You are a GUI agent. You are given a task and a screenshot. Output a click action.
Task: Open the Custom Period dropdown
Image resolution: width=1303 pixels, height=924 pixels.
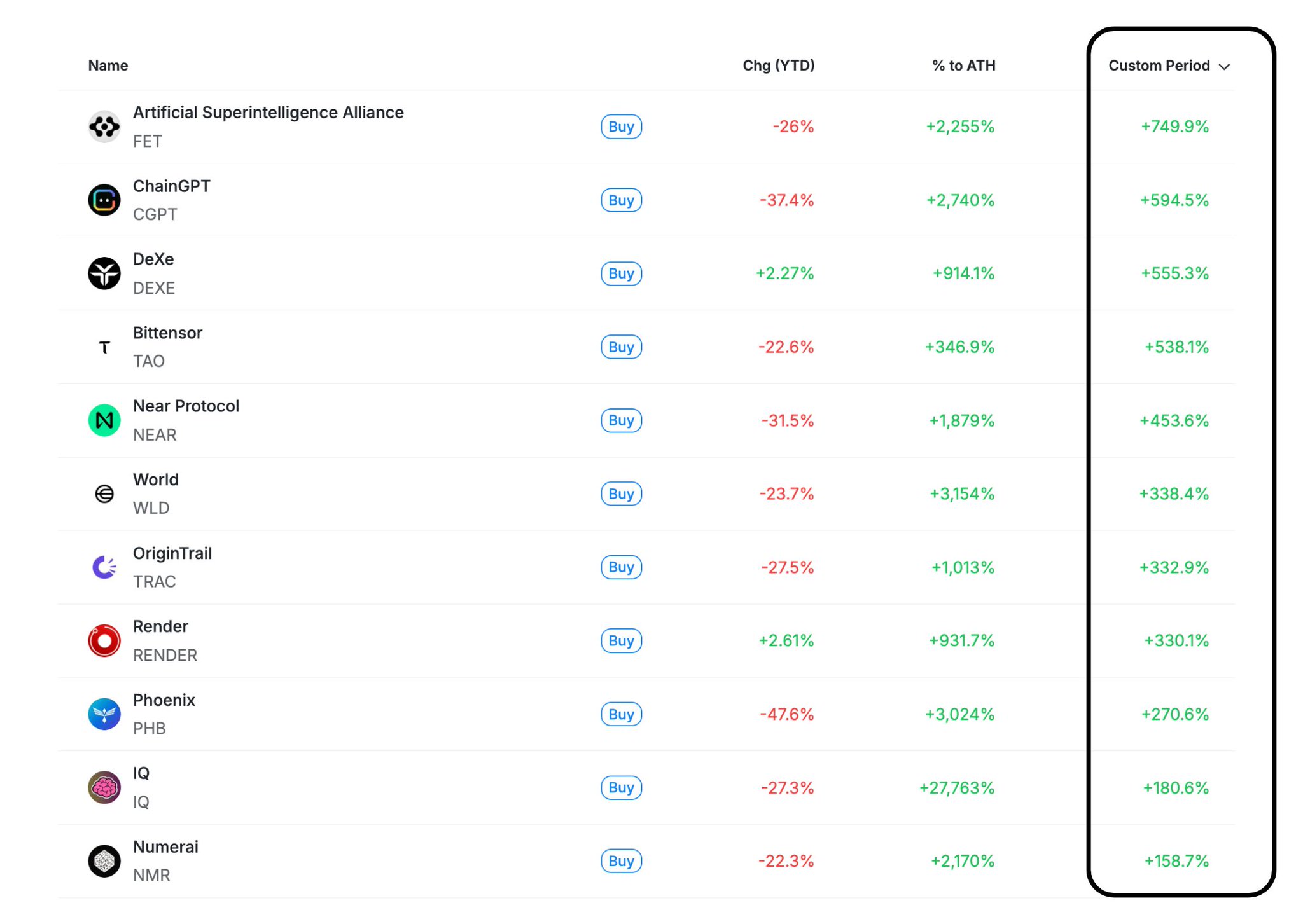(x=1169, y=66)
